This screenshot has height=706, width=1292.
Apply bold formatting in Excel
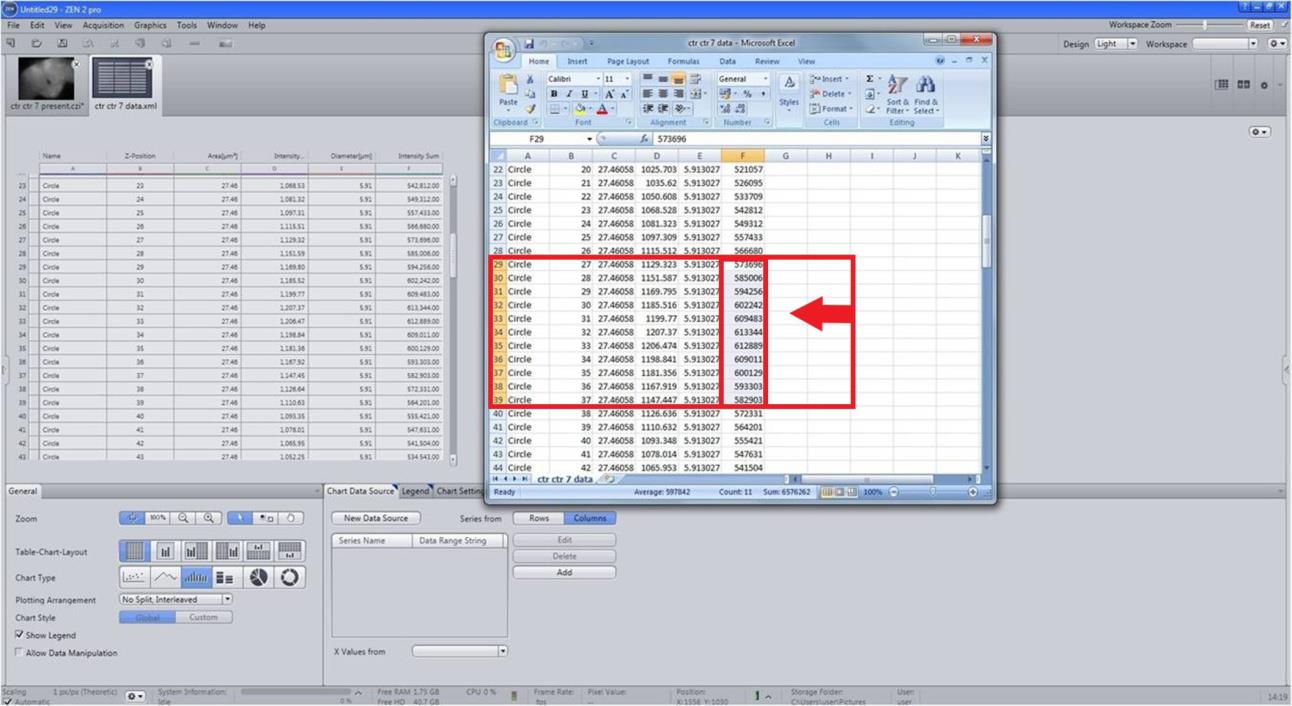point(553,94)
